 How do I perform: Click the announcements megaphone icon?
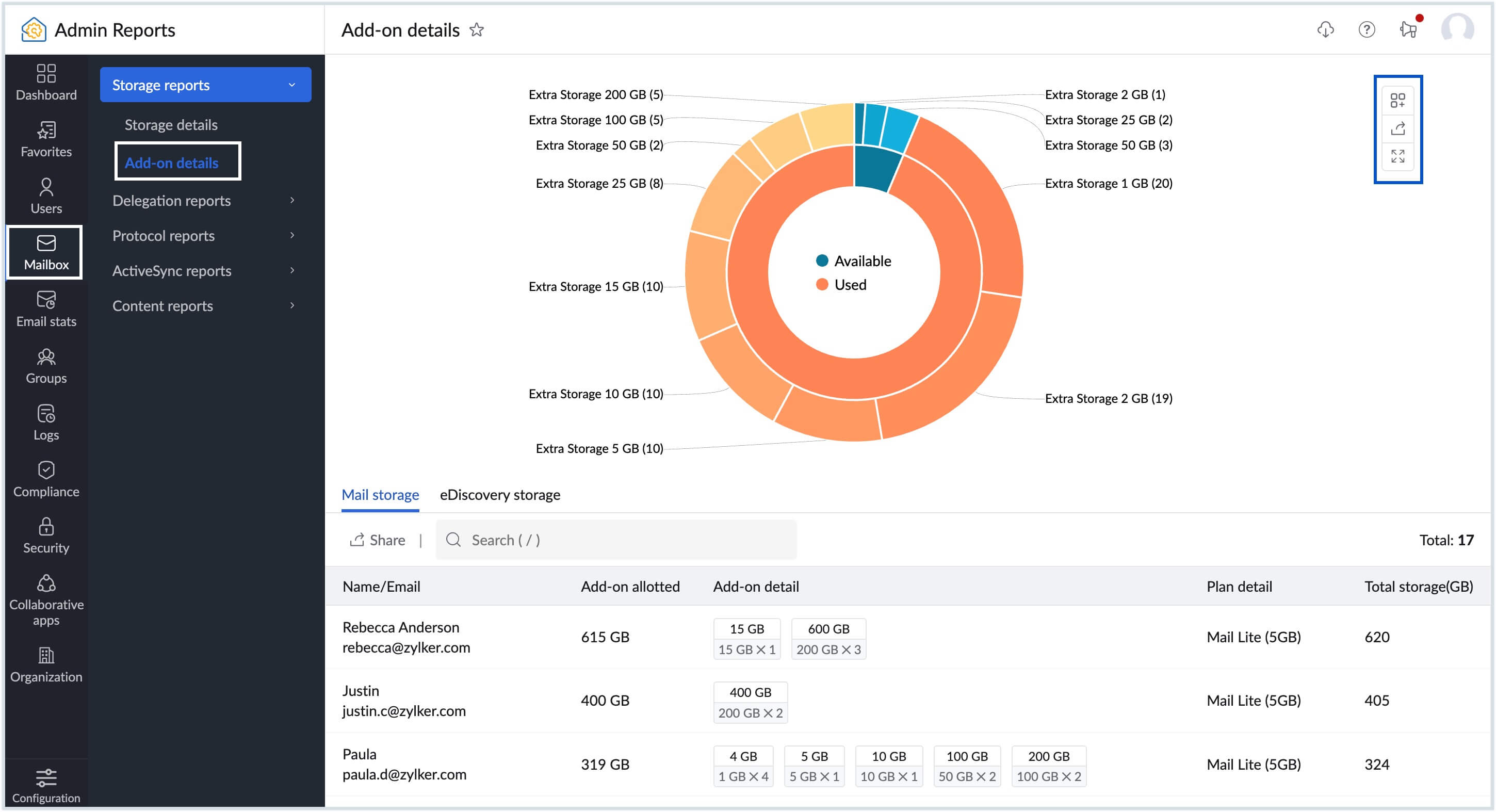coord(1408,29)
